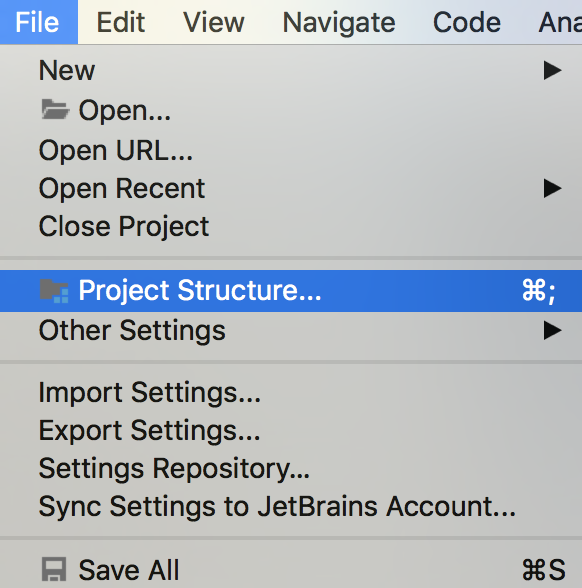Click the floppy disk Save All icon
This screenshot has width=582, height=588.
pyautogui.click(x=54, y=569)
